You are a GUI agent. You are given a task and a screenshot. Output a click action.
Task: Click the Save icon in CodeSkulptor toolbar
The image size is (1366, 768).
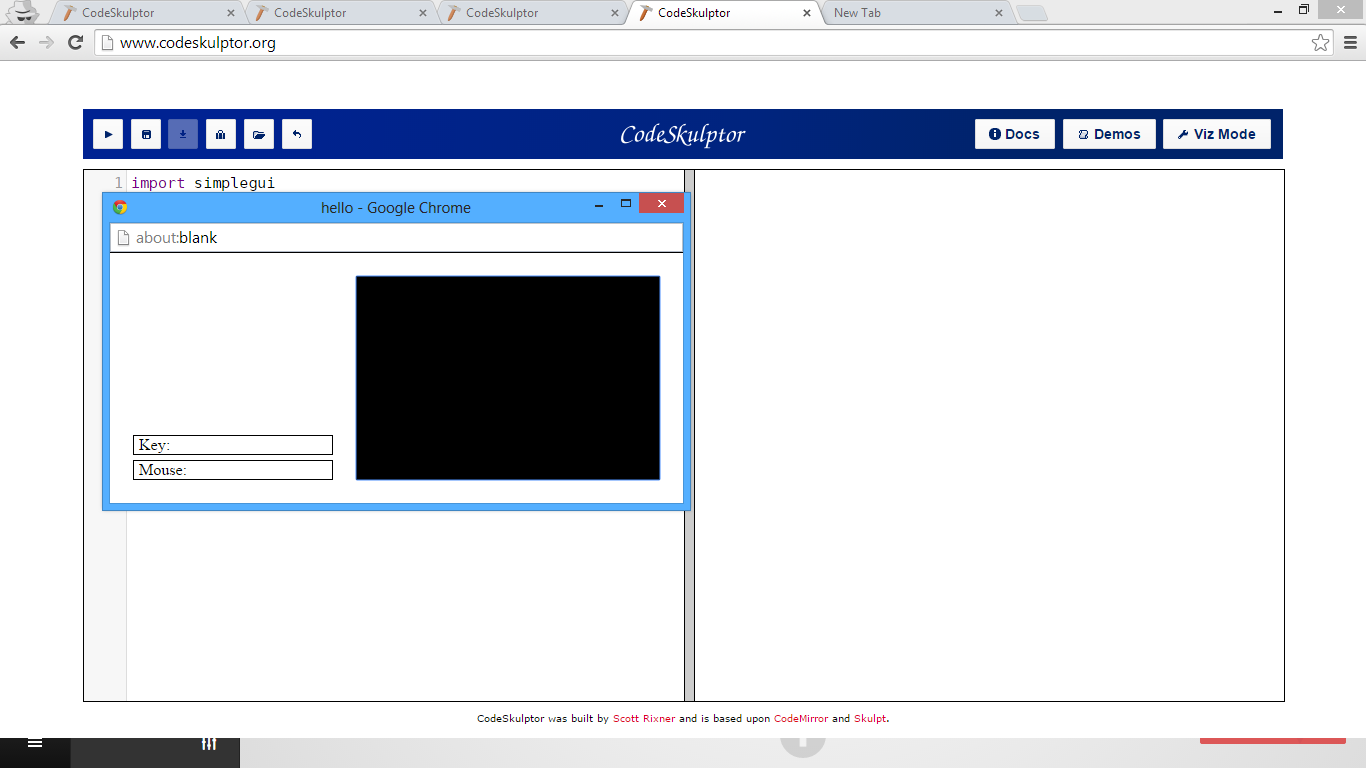pos(146,134)
